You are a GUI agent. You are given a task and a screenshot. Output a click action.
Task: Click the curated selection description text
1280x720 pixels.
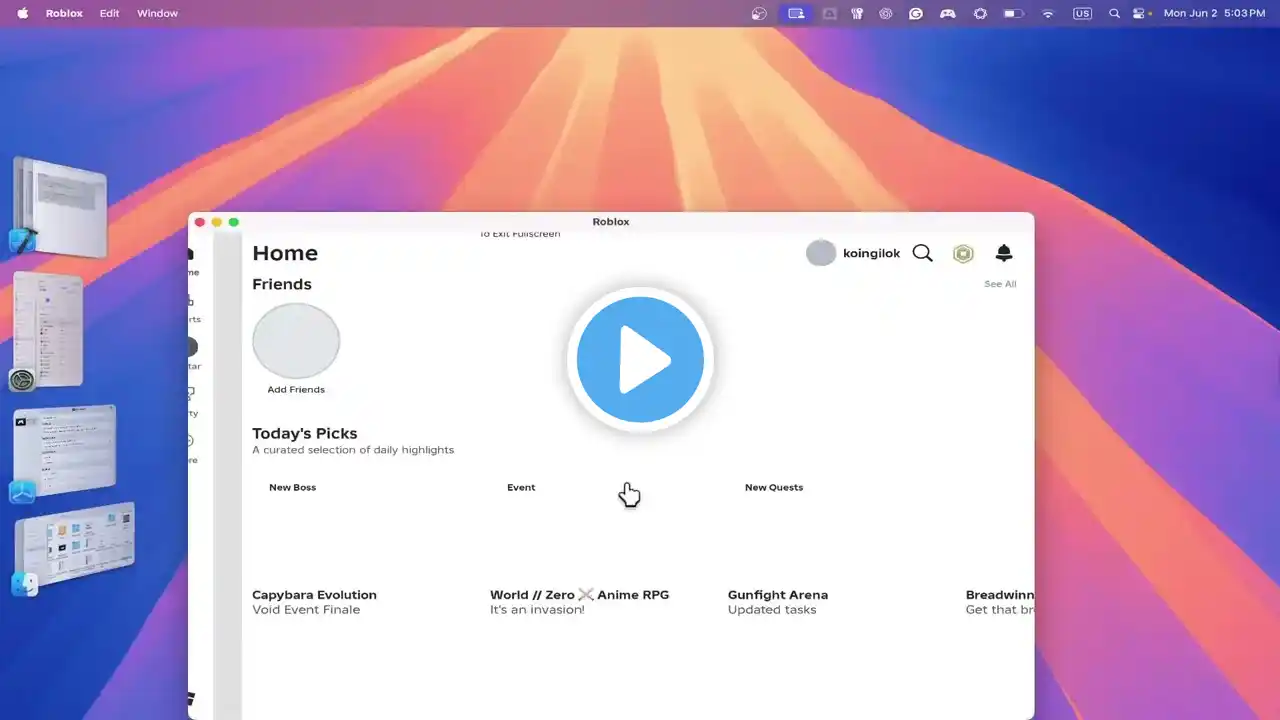(353, 450)
